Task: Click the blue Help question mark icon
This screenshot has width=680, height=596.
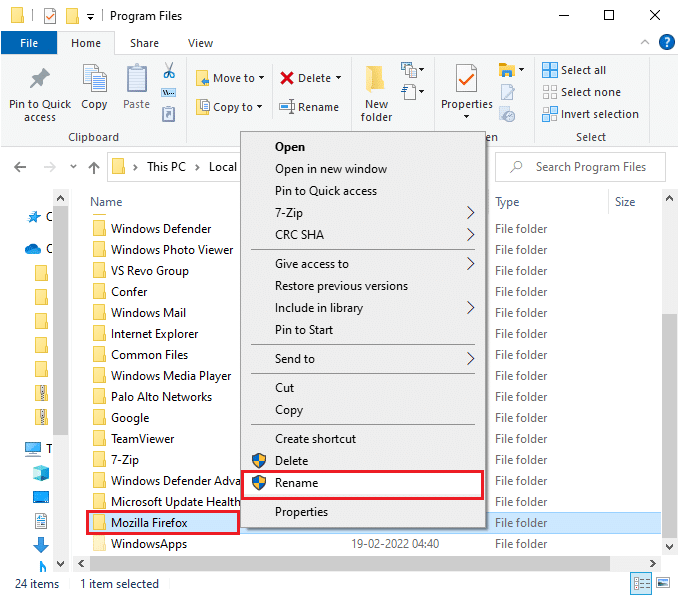Action: pos(666,43)
